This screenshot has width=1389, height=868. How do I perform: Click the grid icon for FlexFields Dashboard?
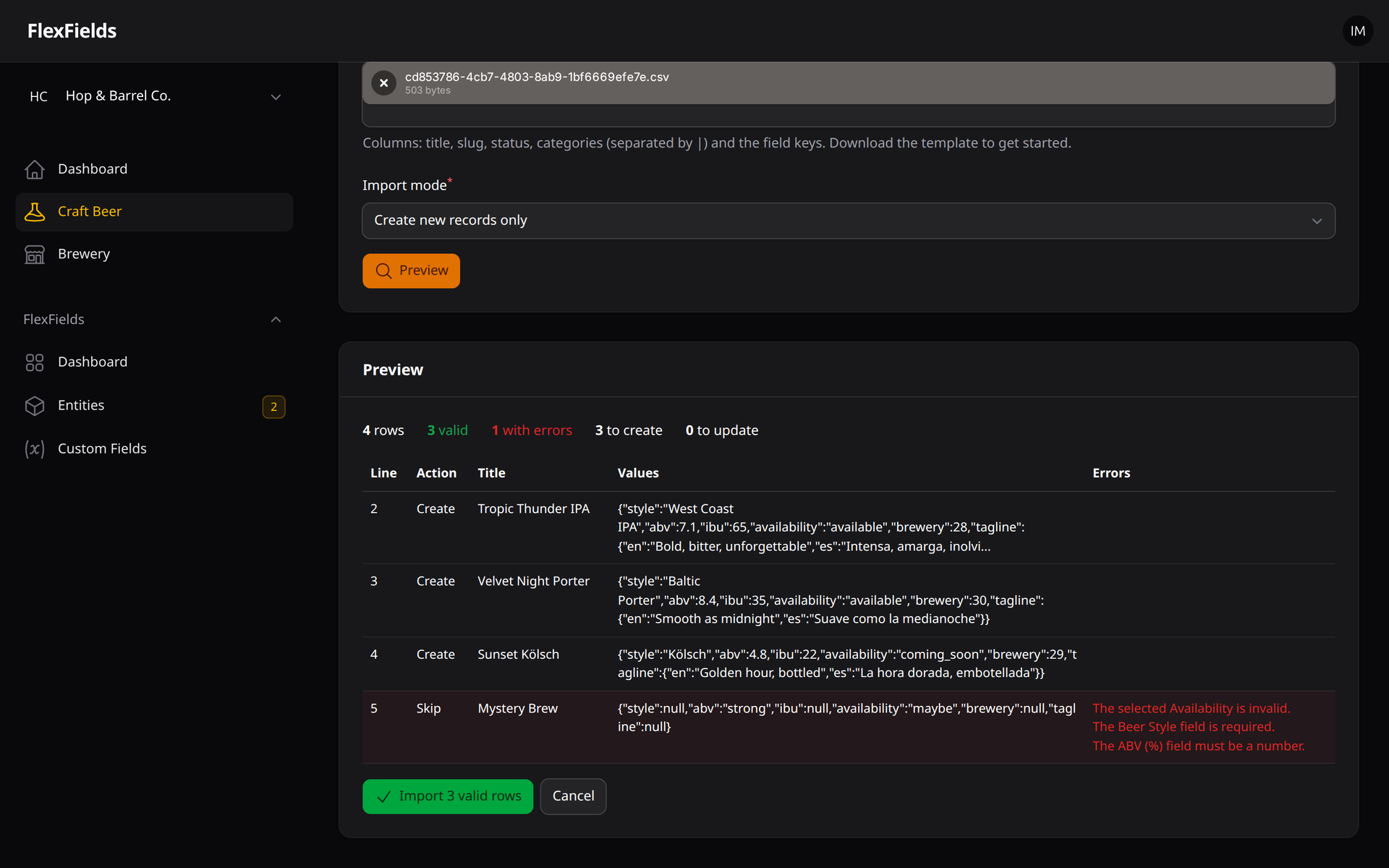[35, 362]
